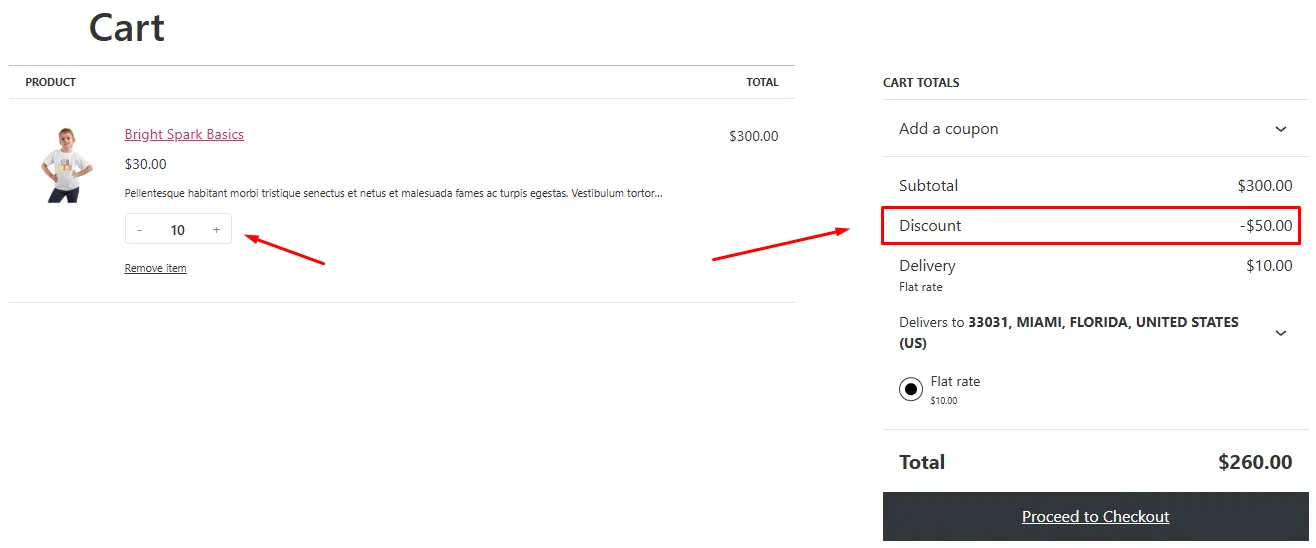
Task: Expand the delivery address chevron
Action: 1281,333
